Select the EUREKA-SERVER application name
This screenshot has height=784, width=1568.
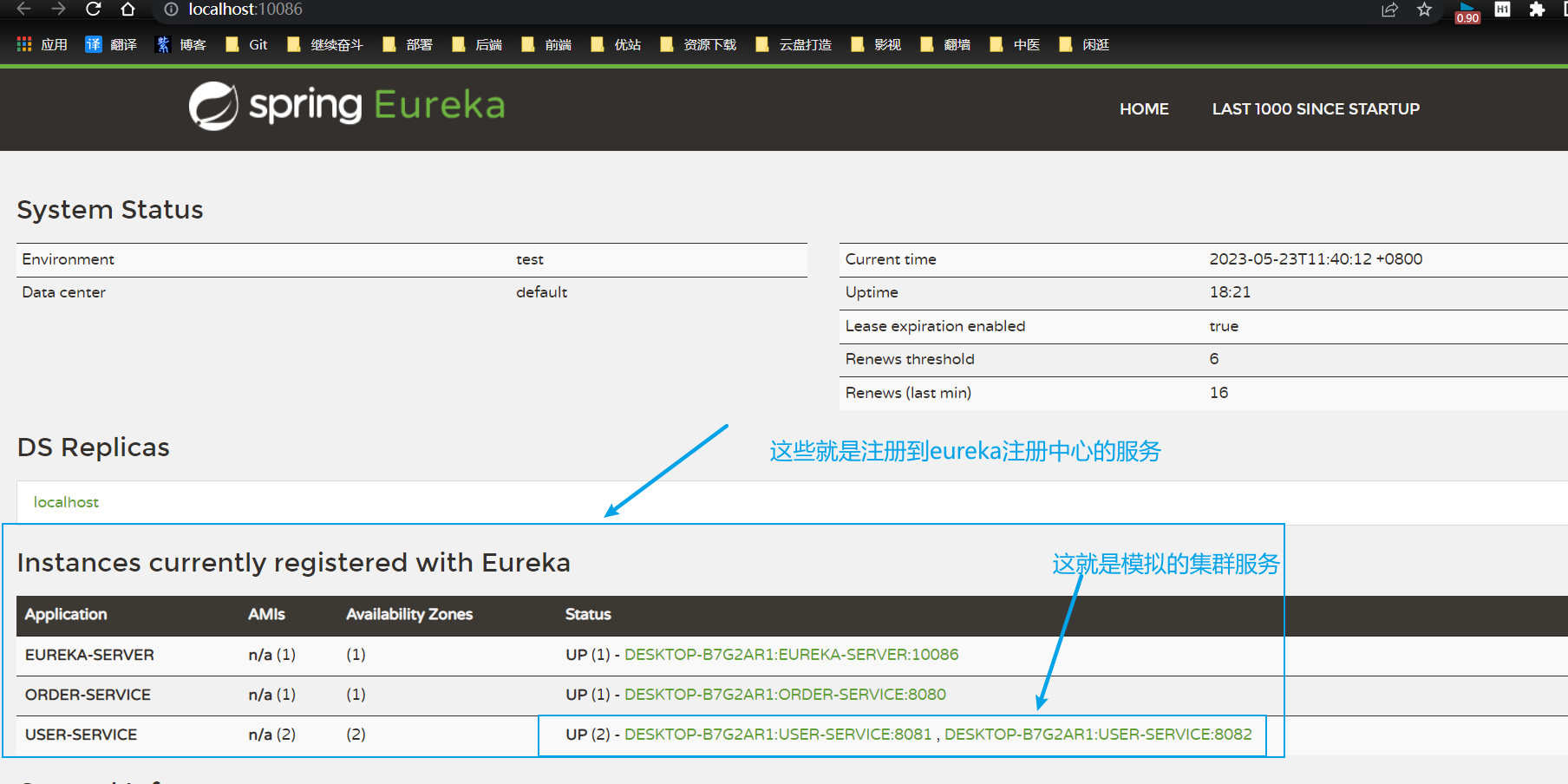(89, 655)
